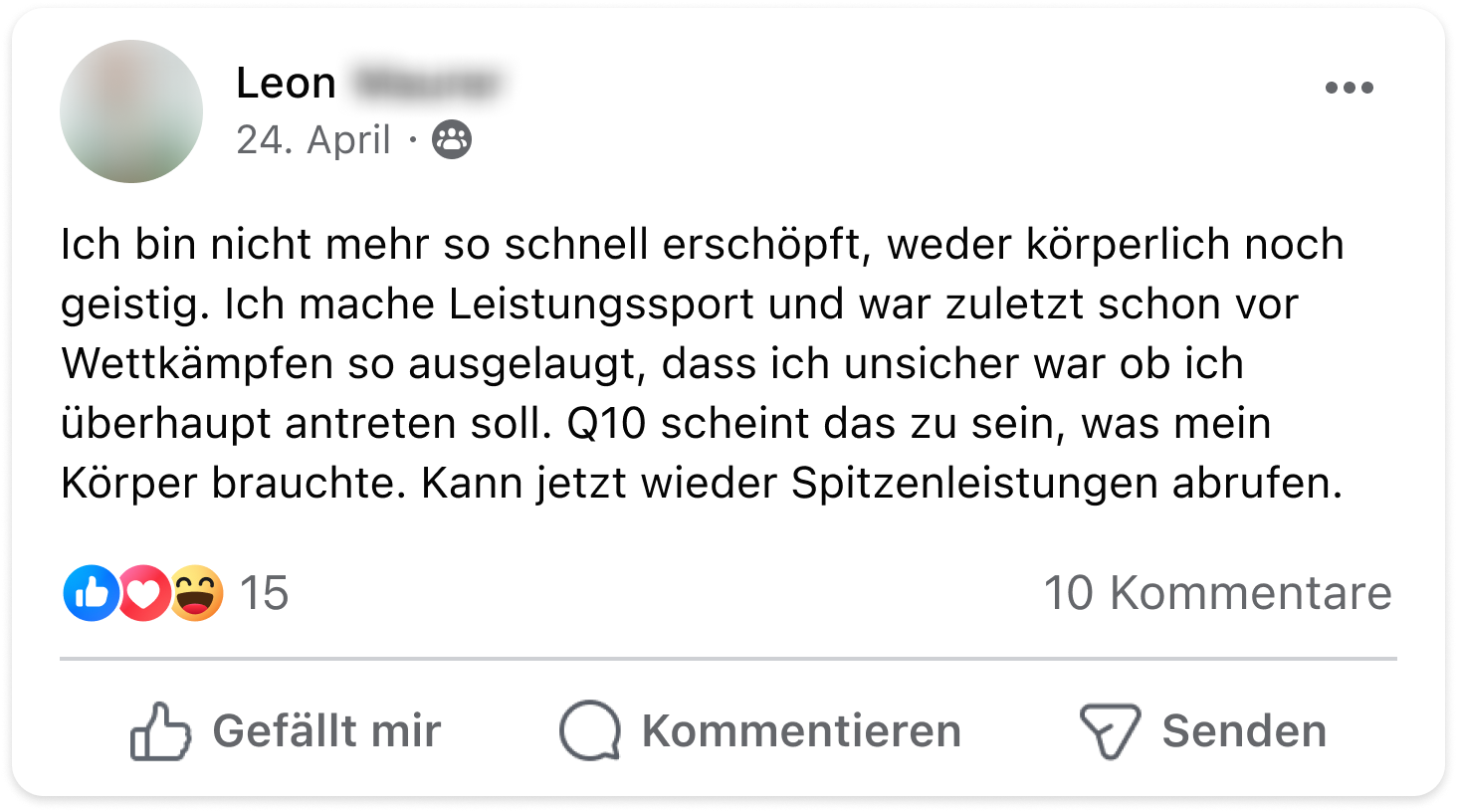Click the post audience group icon
Screen dimensions: 1457x812
tap(452, 140)
